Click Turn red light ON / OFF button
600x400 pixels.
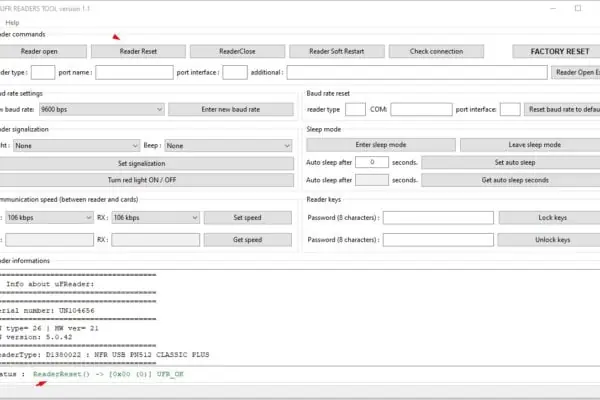(147, 180)
